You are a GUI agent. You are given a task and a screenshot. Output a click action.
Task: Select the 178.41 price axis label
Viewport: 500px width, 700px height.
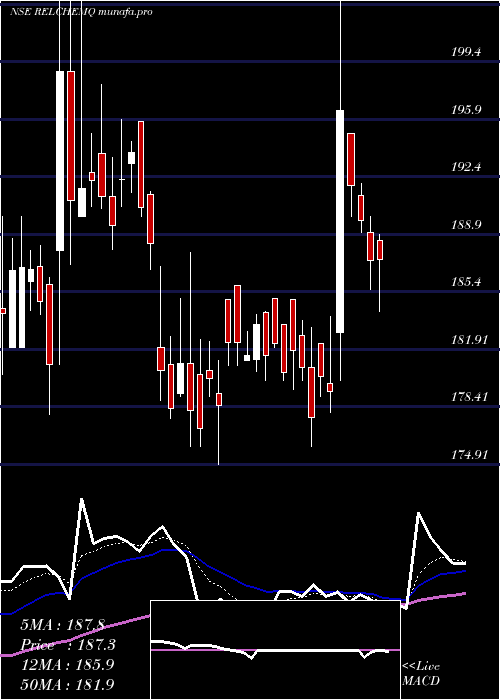click(469, 397)
